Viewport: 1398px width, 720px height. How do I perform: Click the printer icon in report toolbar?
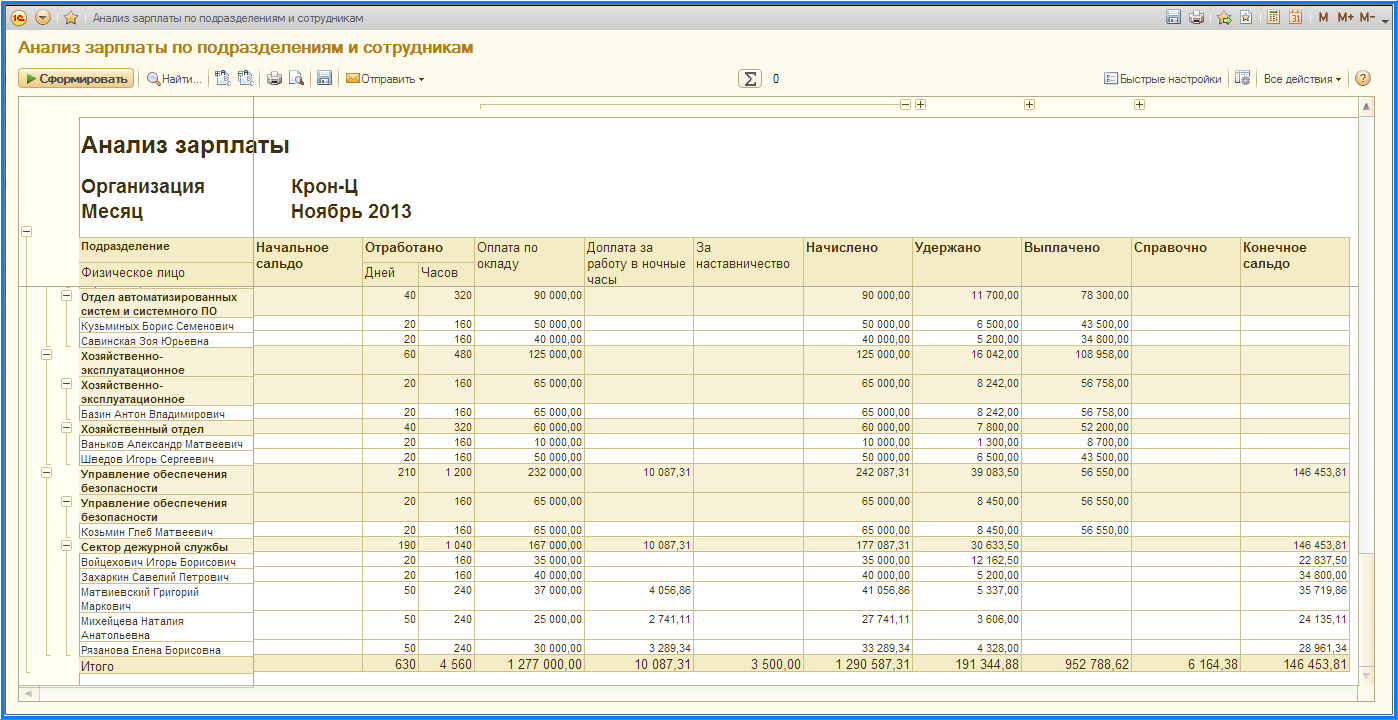pos(273,79)
